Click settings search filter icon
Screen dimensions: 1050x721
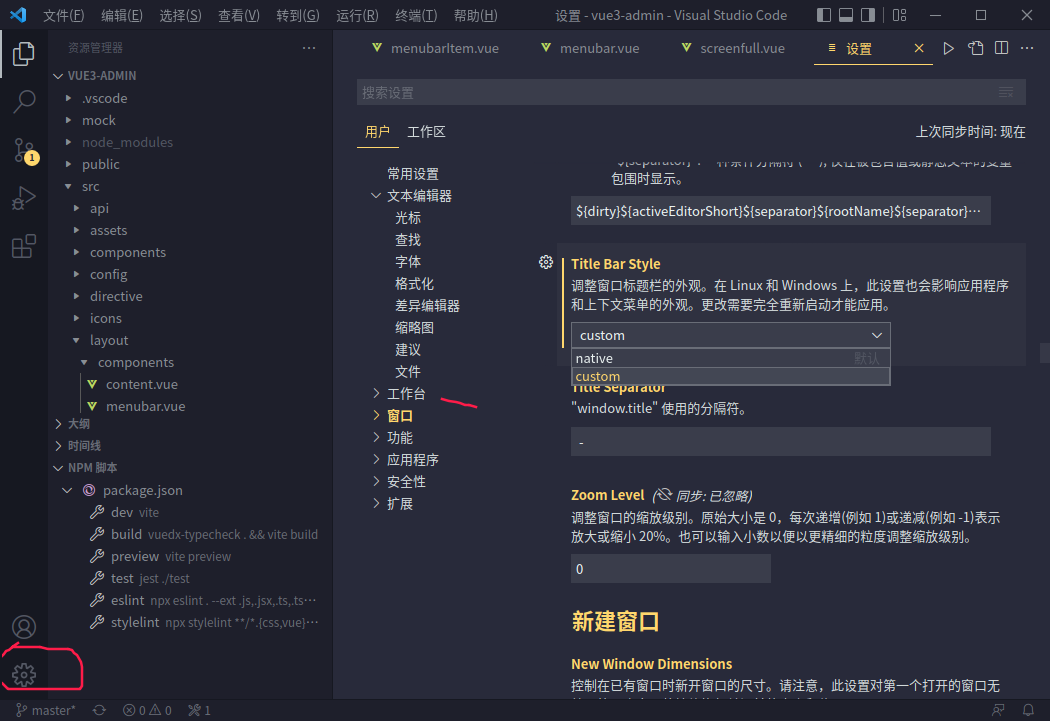(x=1006, y=92)
